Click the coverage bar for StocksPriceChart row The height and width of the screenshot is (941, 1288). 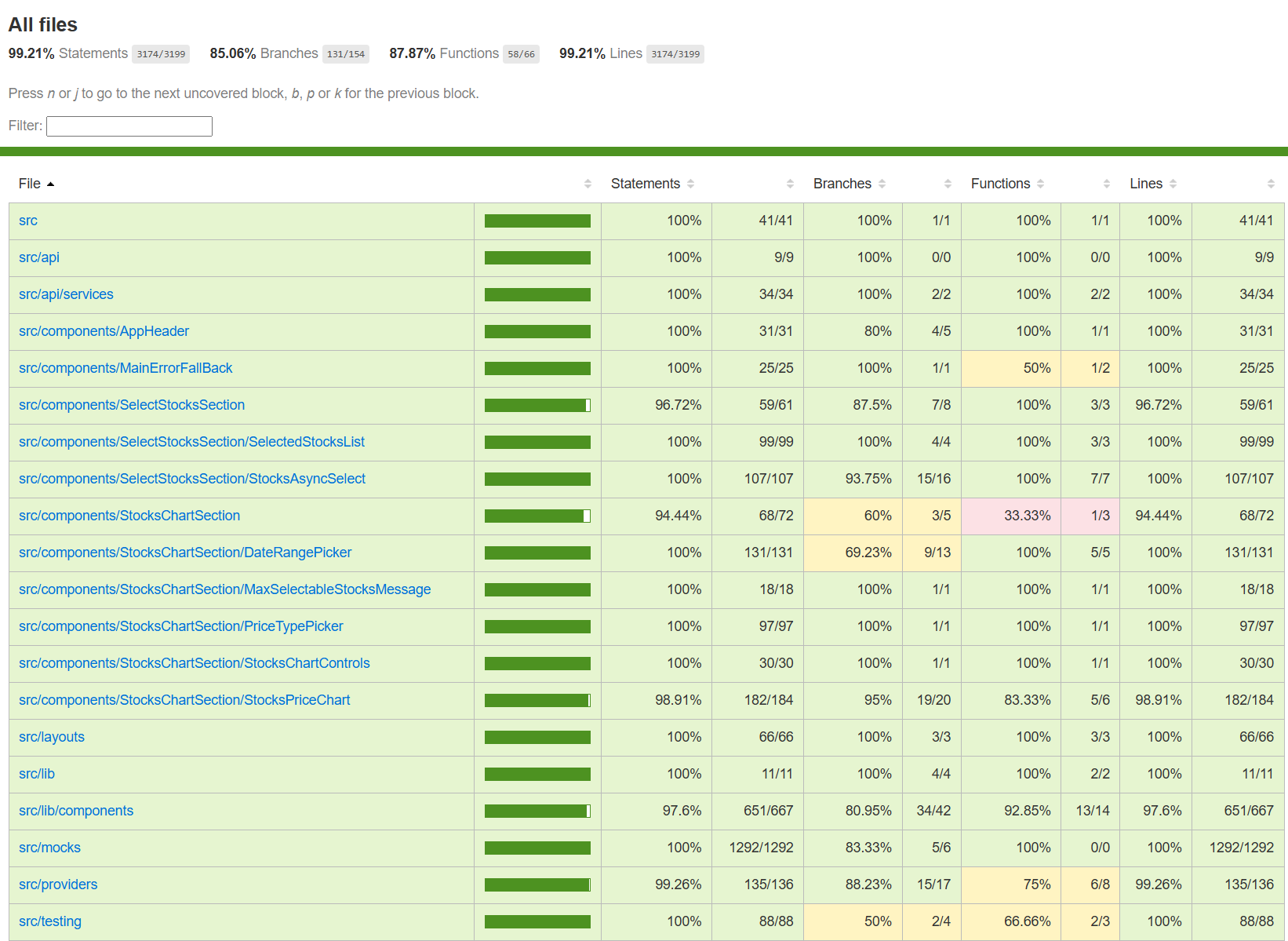[x=537, y=700]
